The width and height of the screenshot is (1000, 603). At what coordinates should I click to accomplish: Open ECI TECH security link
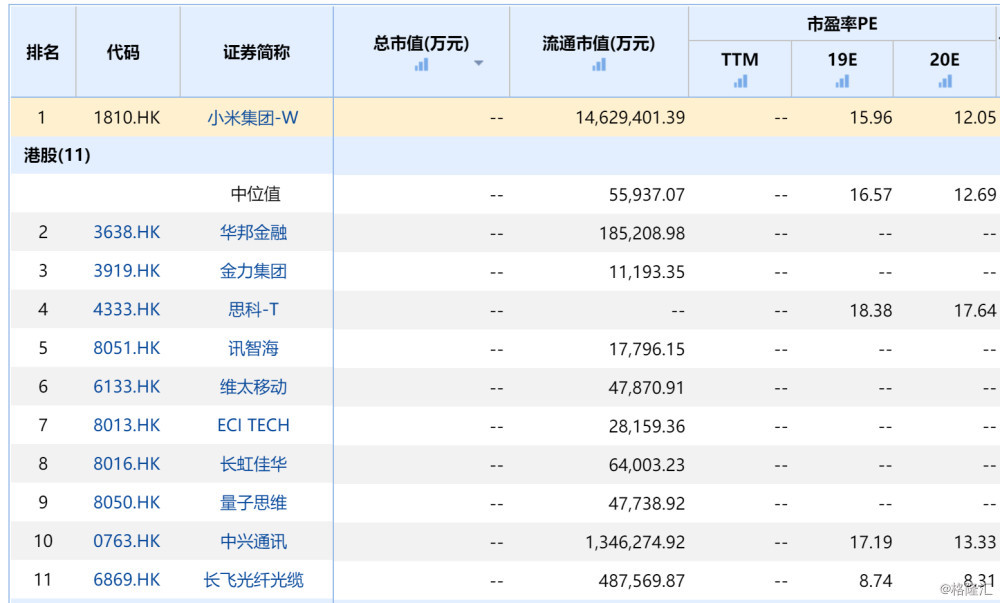(253, 425)
